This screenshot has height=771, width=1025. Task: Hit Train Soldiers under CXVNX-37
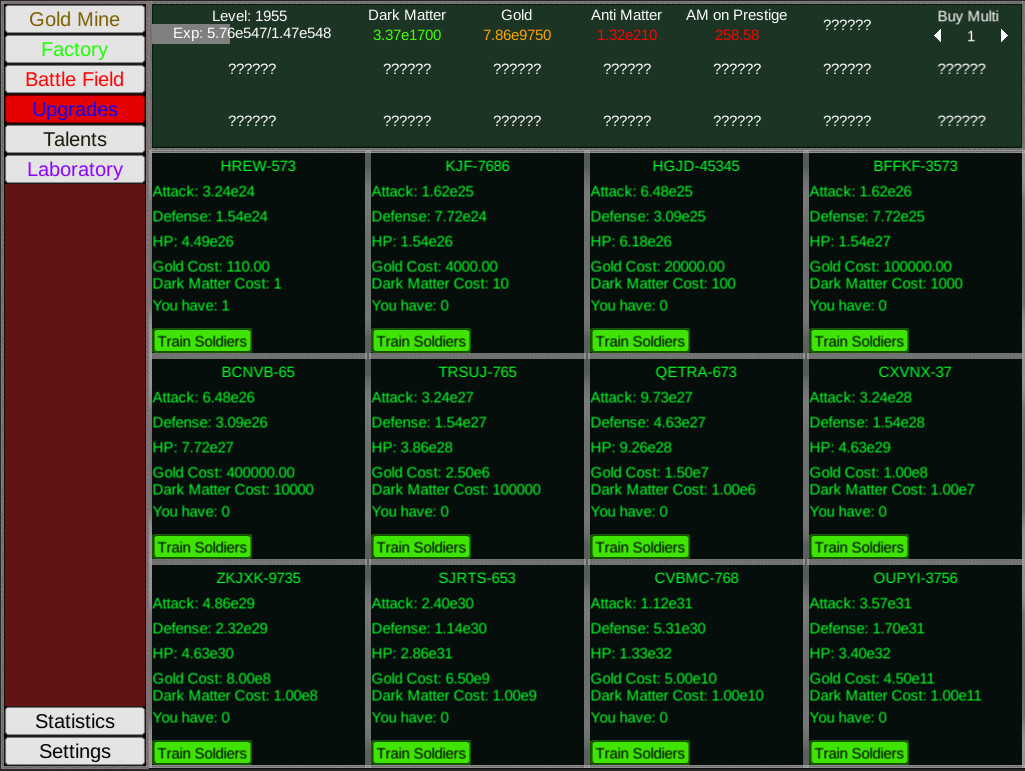pos(859,547)
